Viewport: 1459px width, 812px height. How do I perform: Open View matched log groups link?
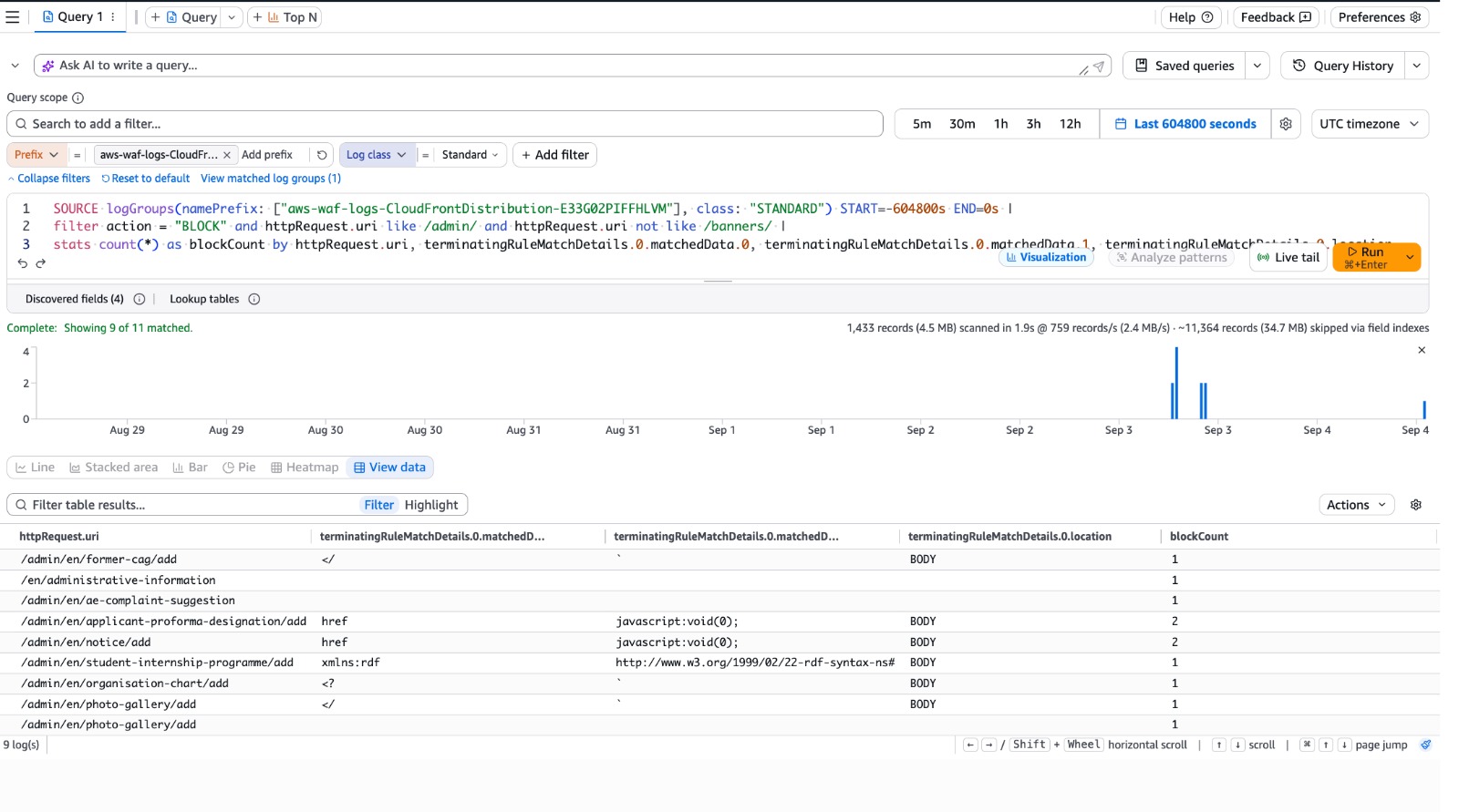click(x=271, y=179)
